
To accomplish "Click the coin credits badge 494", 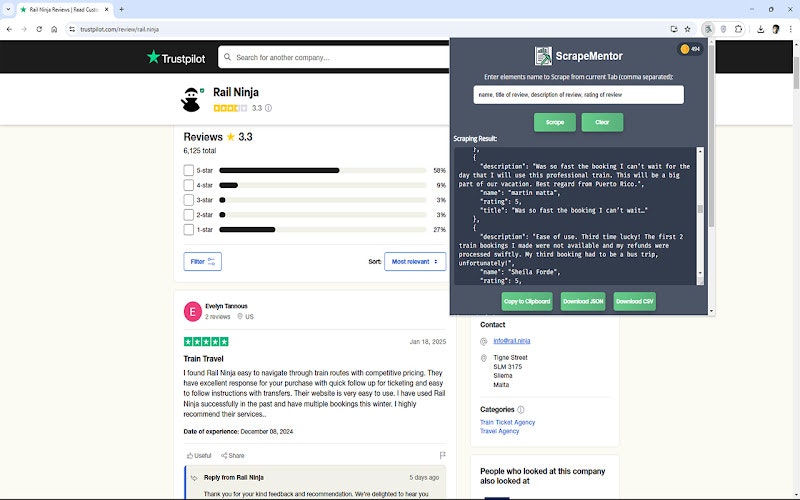I will tap(690, 49).
